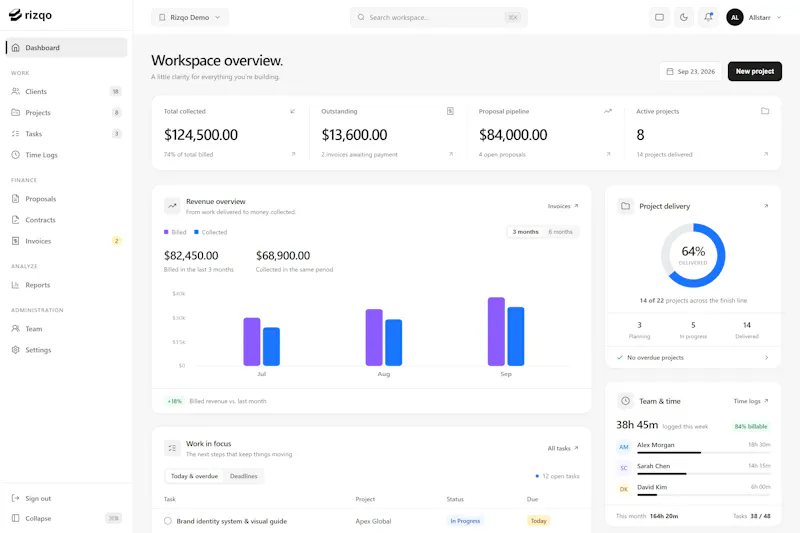The width and height of the screenshot is (800, 533).
Task: Click Sarah Chen's SC avatar
Action: click(623, 468)
